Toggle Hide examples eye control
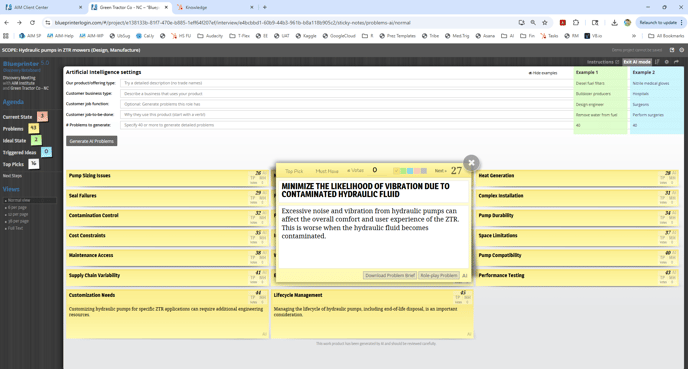The width and height of the screenshot is (688, 369). tap(543, 73)
